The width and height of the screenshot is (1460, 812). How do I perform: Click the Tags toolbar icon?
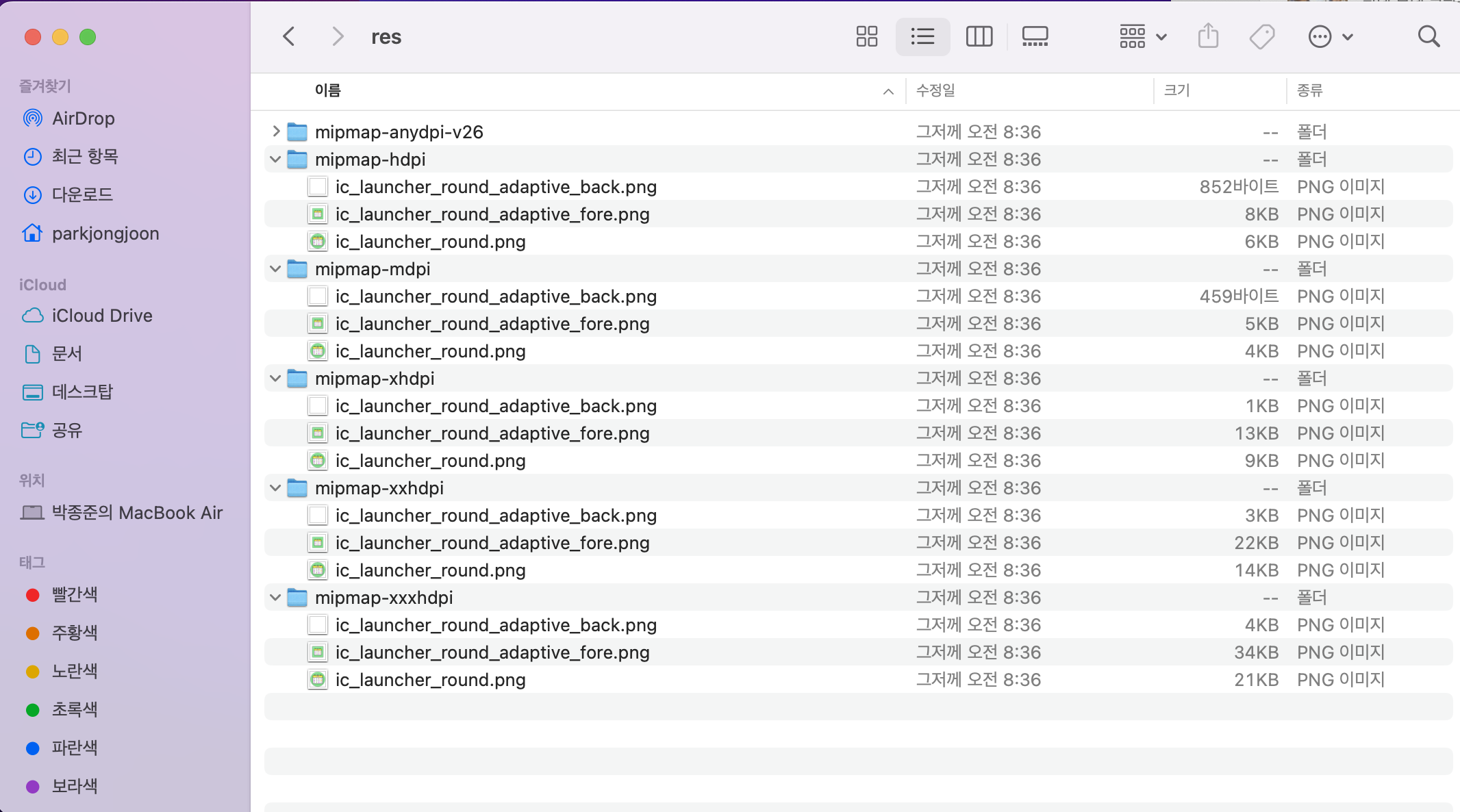[x=1261, y=36]
